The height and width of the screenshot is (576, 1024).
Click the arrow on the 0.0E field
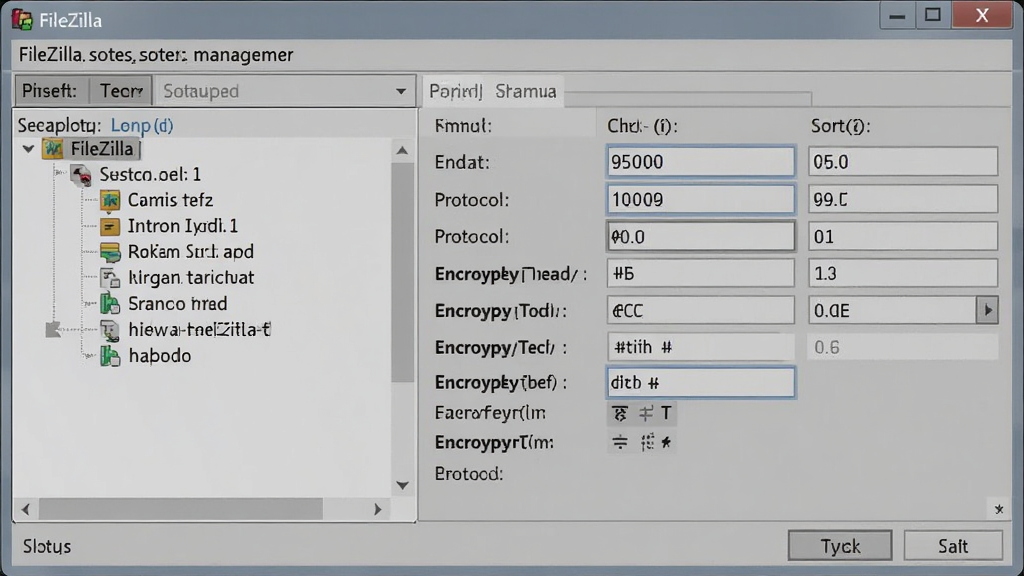click(987, 310)
